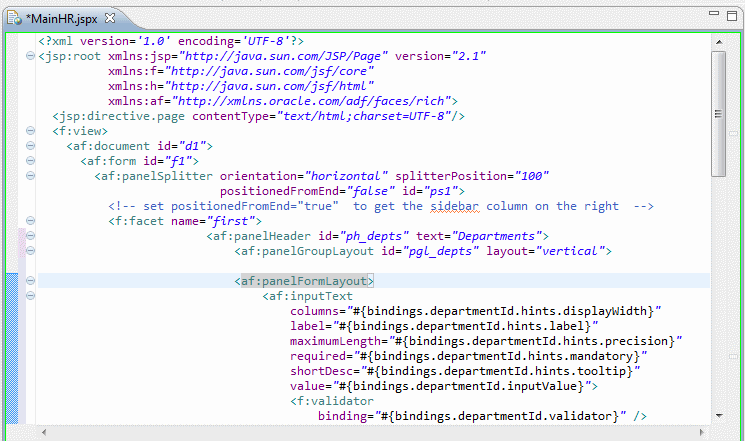
Task: Click the required attribute mandatory line
Action: (468, 356)
